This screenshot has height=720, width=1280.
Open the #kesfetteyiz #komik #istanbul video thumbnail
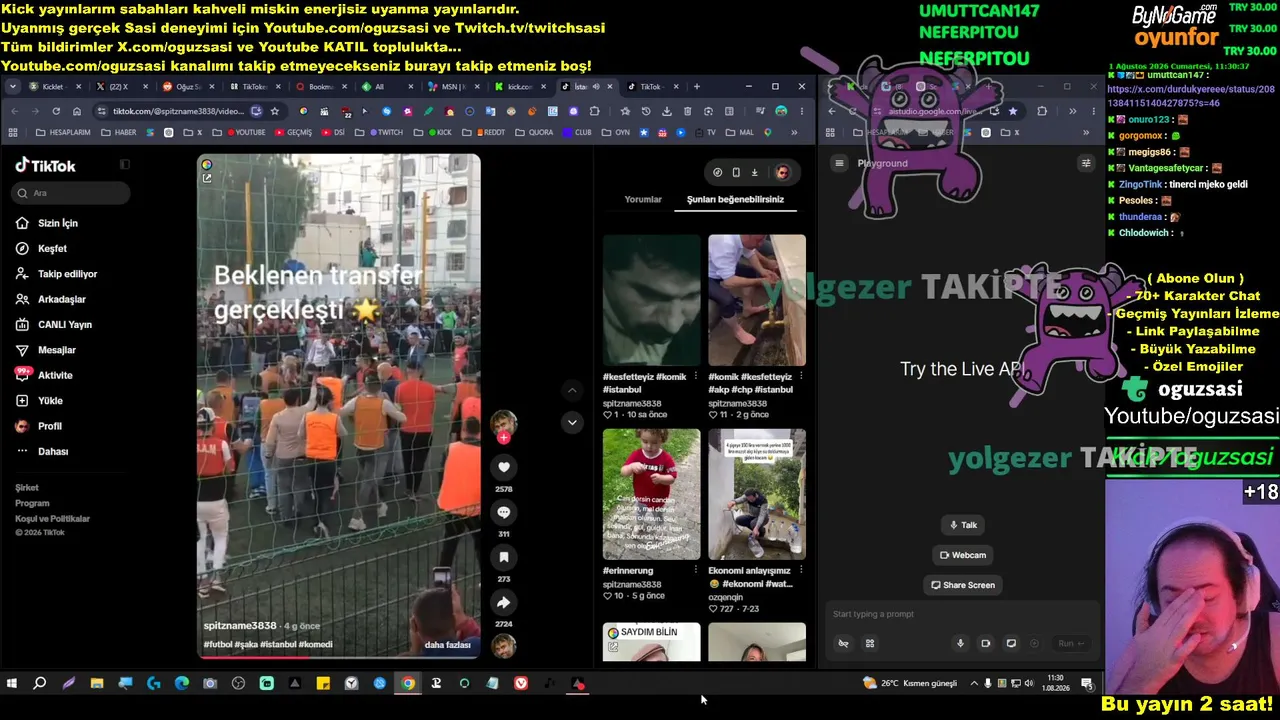click(652, 300)
